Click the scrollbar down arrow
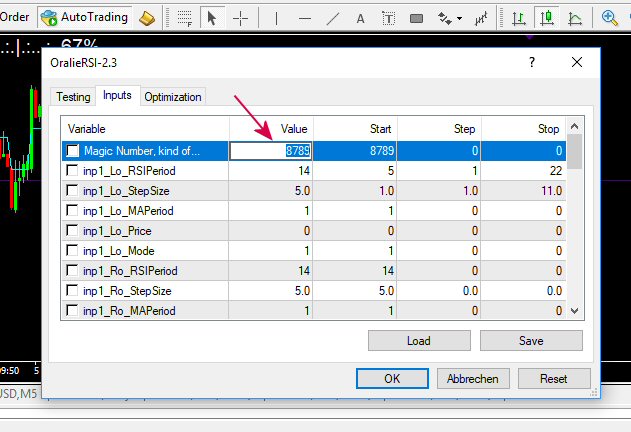Image resolution: width=631 pixels, height=432 pixels. pos(575,311)
